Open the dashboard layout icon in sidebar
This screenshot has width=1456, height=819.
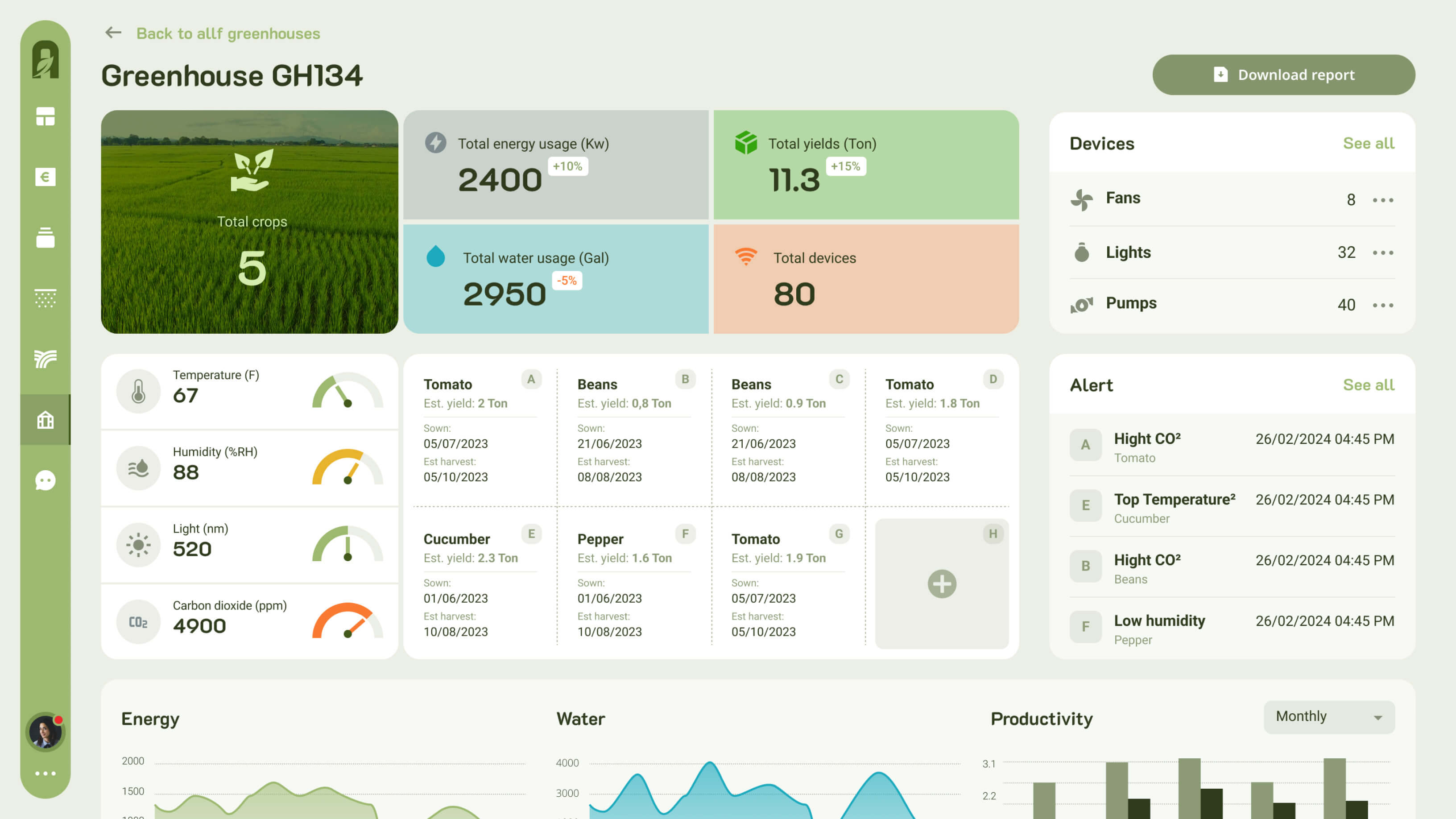[45, 116]
